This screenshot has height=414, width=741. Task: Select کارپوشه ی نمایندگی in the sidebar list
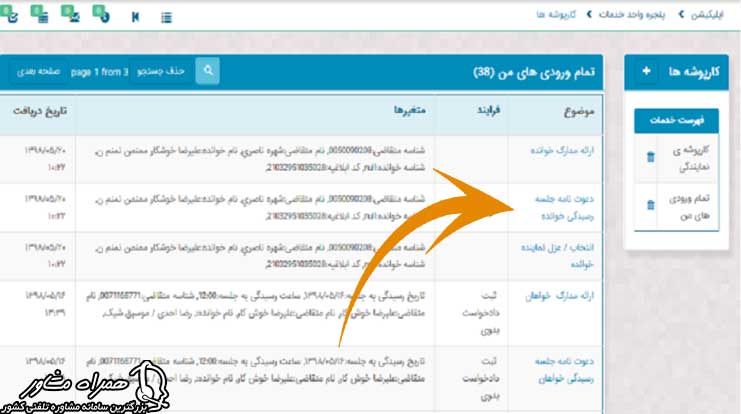click(691, 158)
